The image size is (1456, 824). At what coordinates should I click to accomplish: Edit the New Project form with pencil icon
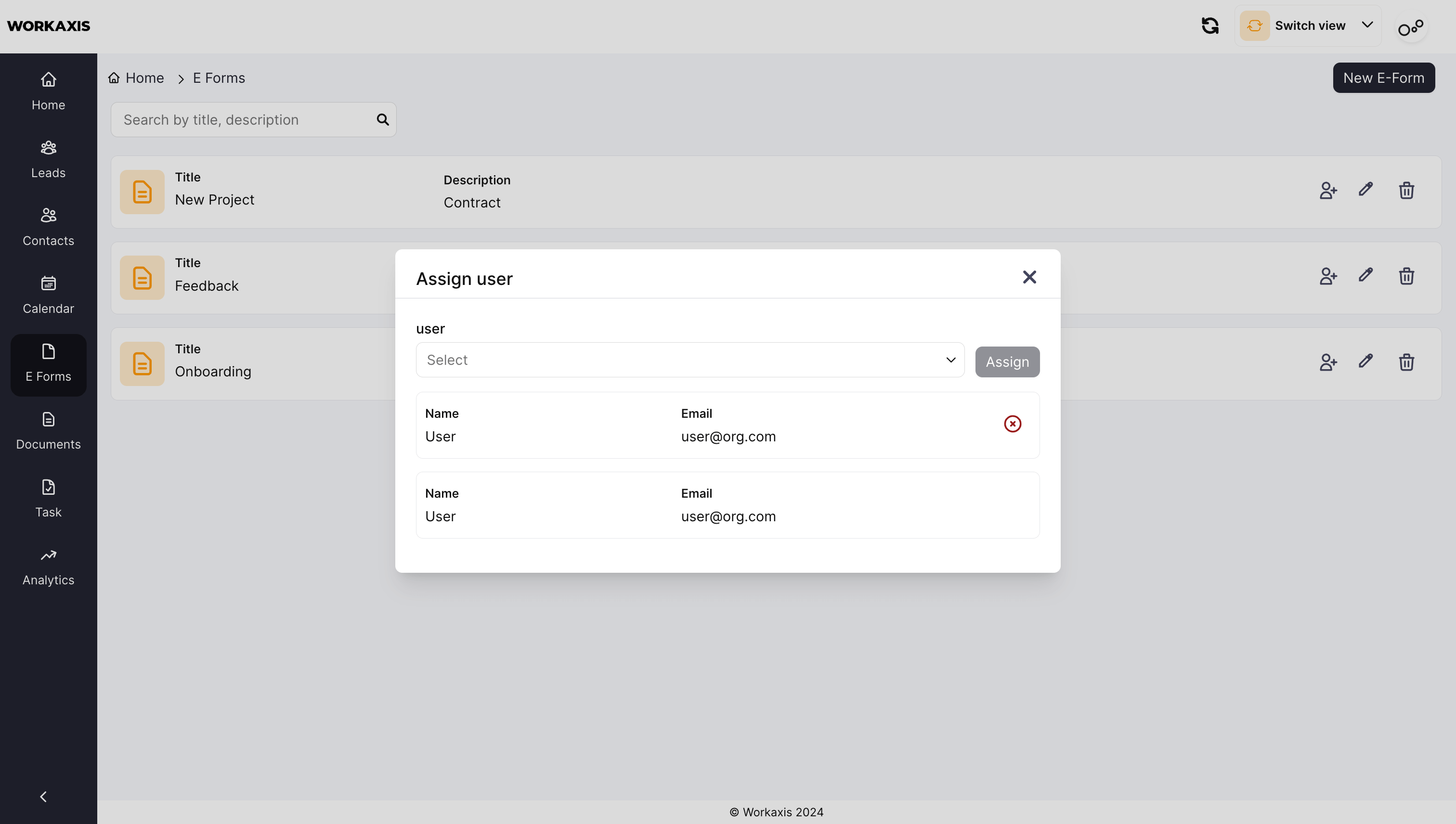(x=1365, y=190)
